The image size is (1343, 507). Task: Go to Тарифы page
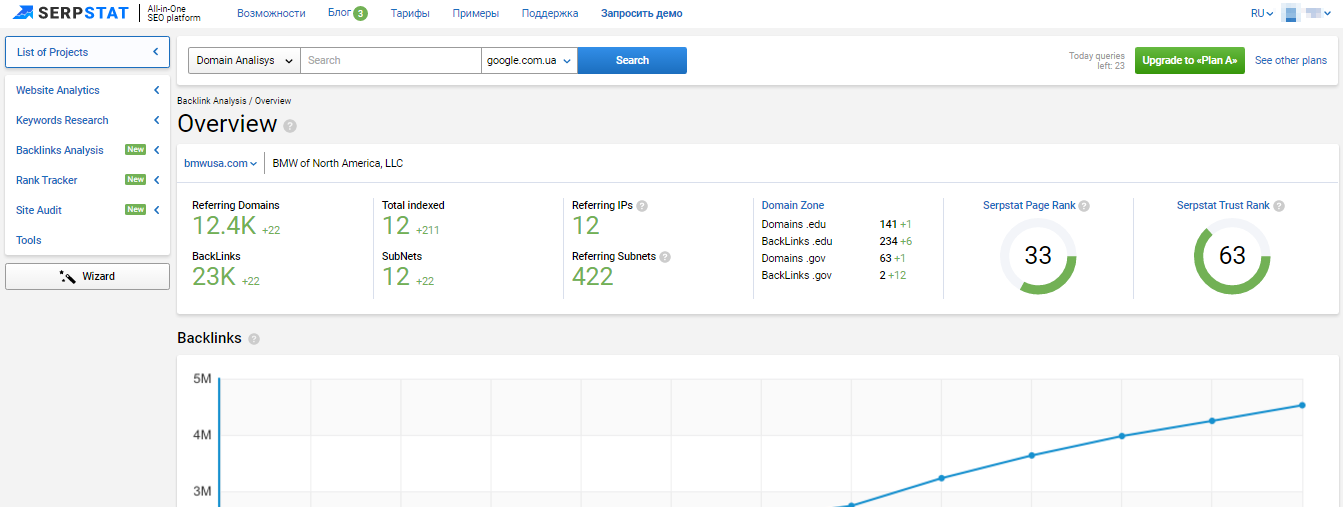tap(410, 13)
